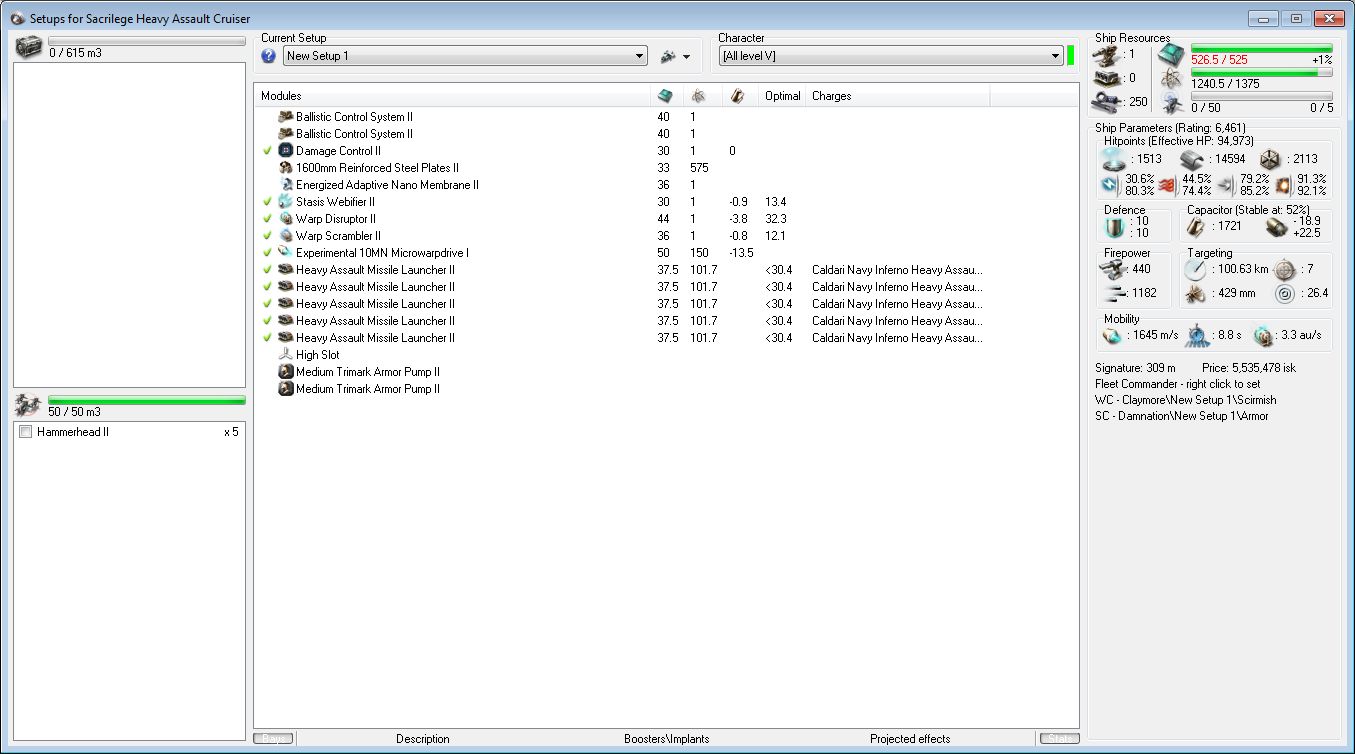The image size is (1355, 754).
Task: Click the align time icon in Mobility
Action: [1196, 336]
